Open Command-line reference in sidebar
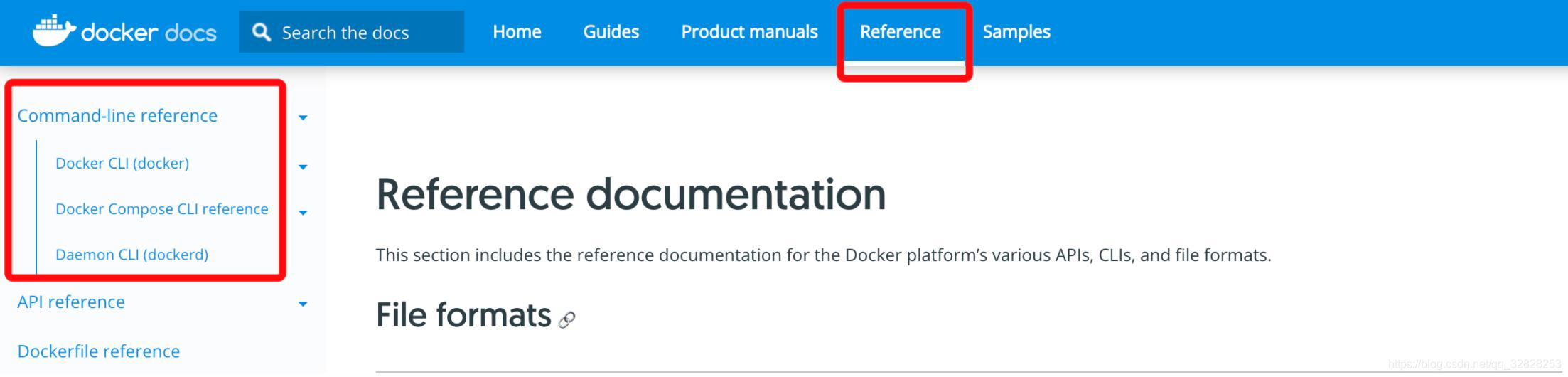1568x377 pixels. pos(117,116)
